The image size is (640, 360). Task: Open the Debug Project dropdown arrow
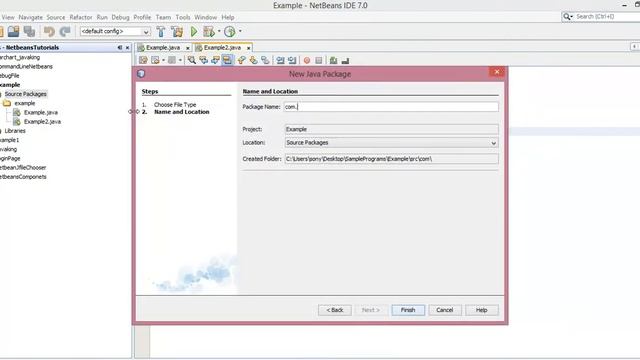(219, 31)
